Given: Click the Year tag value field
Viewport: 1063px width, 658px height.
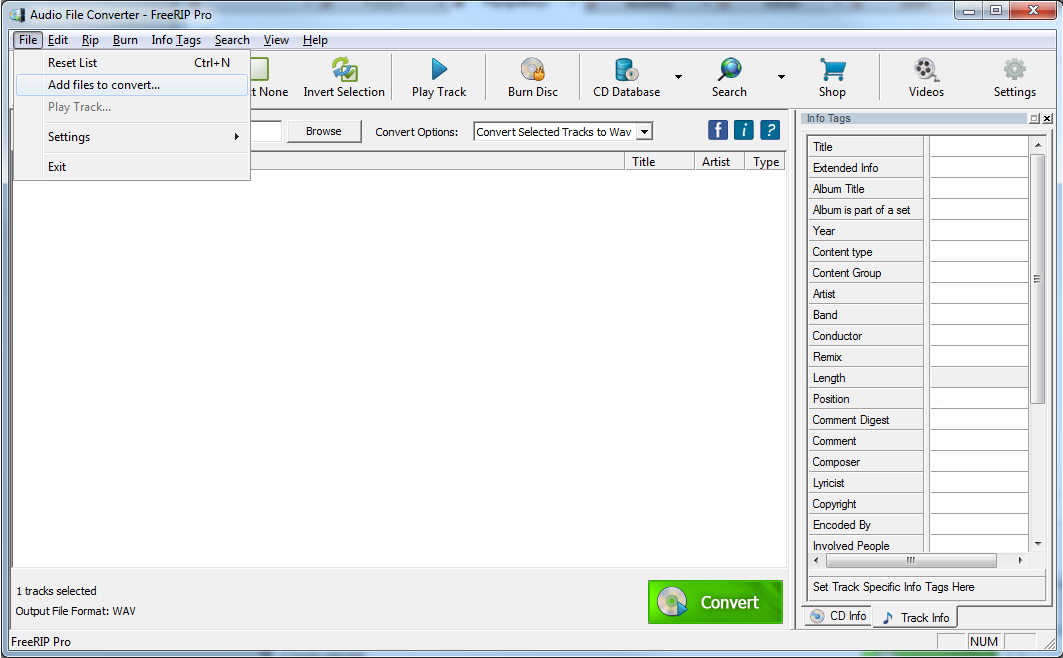Looking at the screenshot, I should [x=979, y=230].
